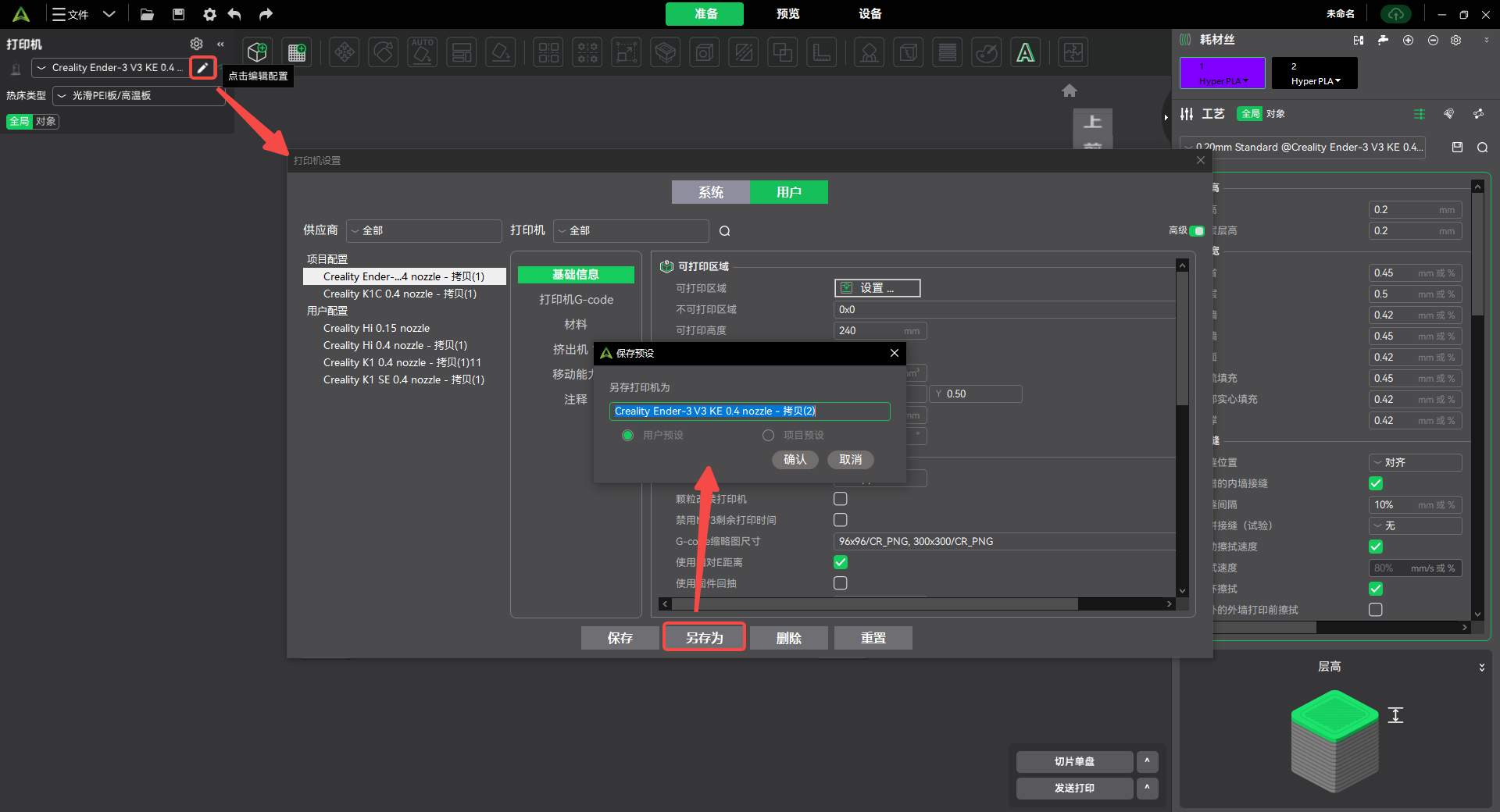Switch to the 预览 tab
The image size is (1500, 812).
(x=787, y=14)
